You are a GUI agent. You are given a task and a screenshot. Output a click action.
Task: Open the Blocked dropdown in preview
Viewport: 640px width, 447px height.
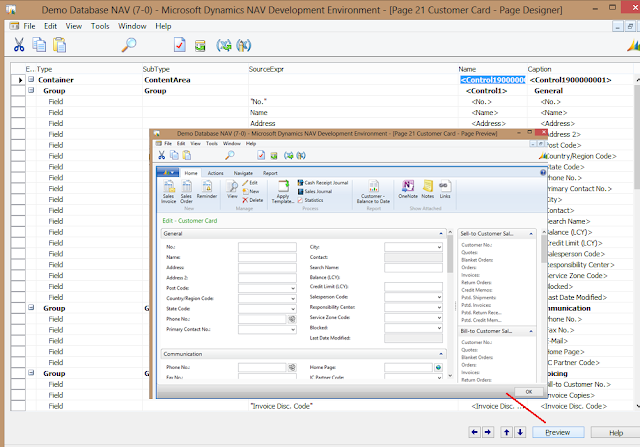click(439, 328)
